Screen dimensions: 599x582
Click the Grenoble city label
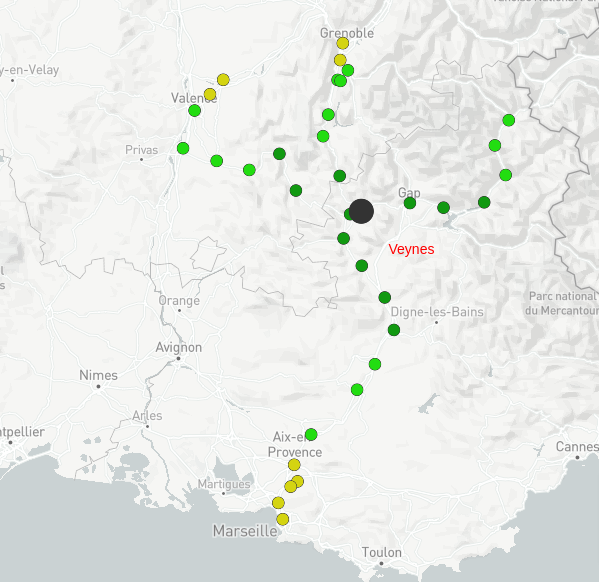coord(347,33)
